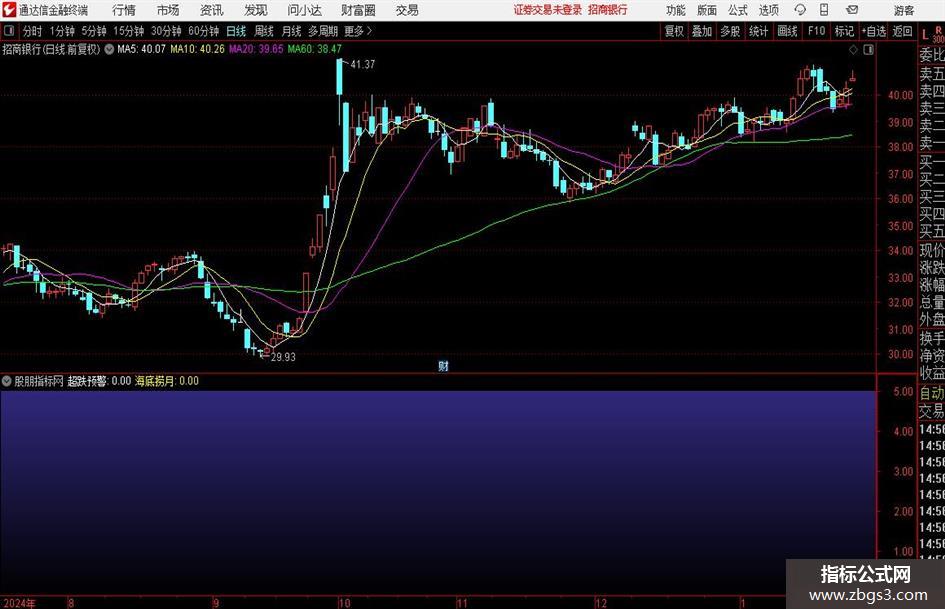Click the 委比 row in side panel
945x609 pixels.
coord(932,55)
